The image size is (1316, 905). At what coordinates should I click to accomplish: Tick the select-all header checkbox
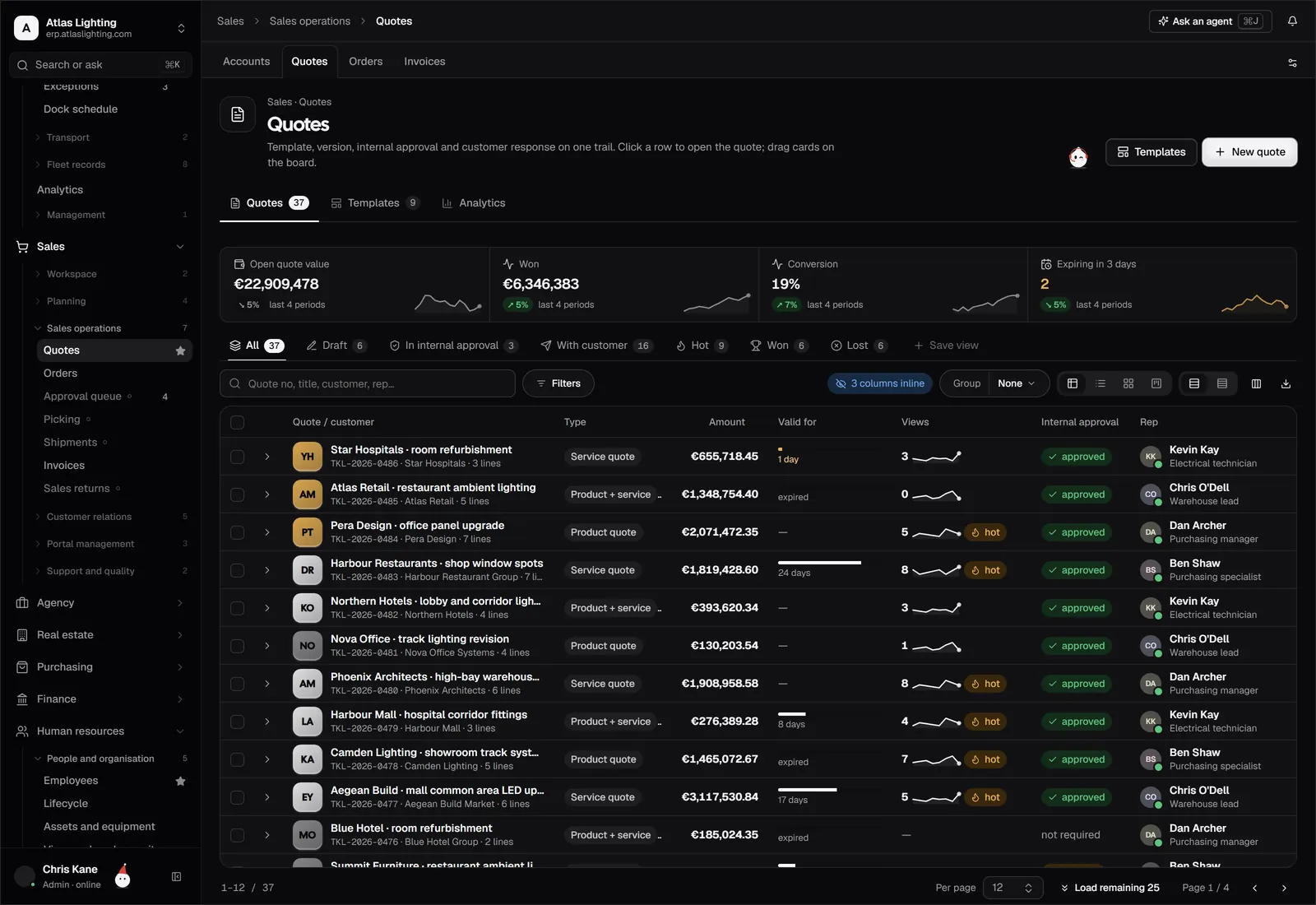237,422
